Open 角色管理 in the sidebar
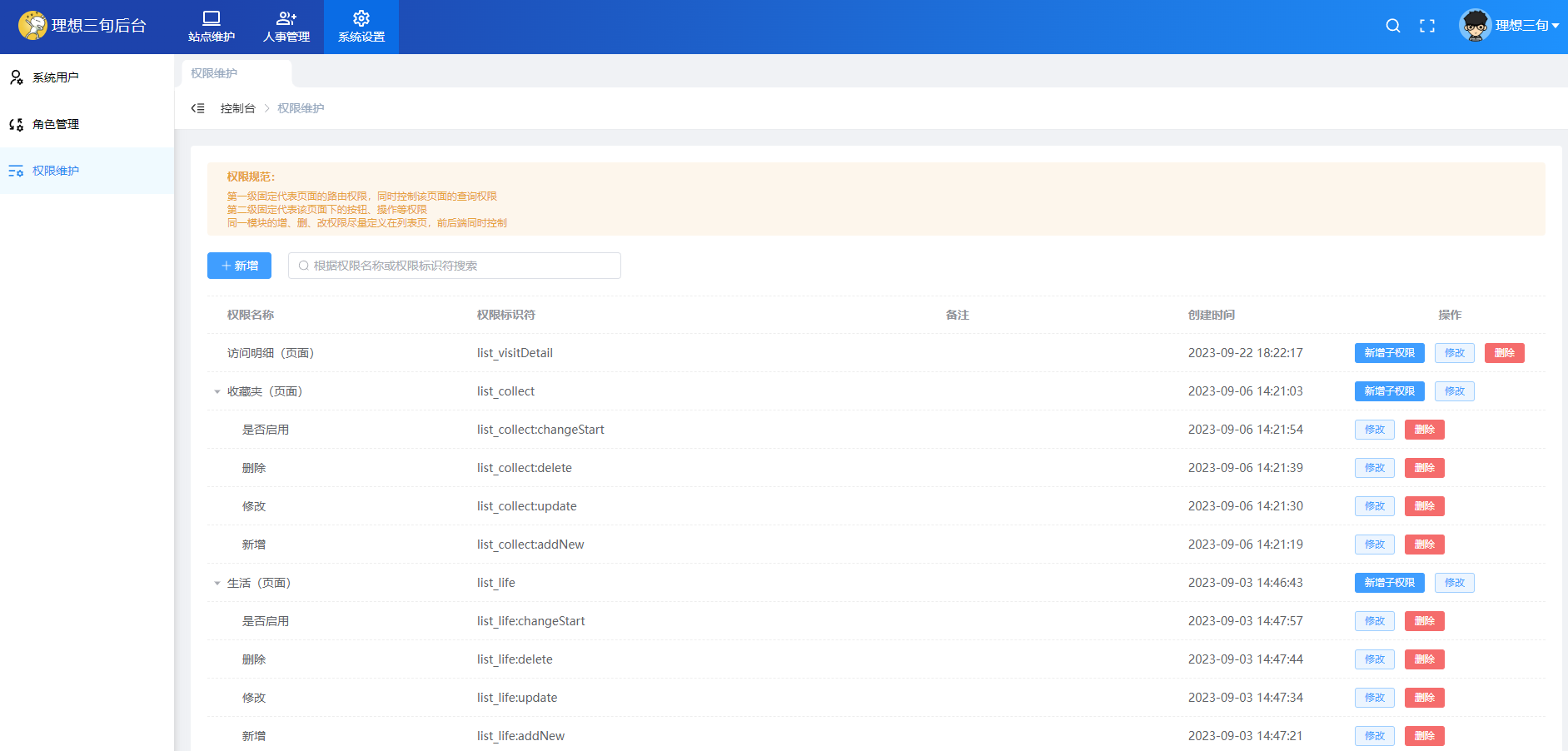Screen dimensions: 1568x751 (x=56, y=124)
